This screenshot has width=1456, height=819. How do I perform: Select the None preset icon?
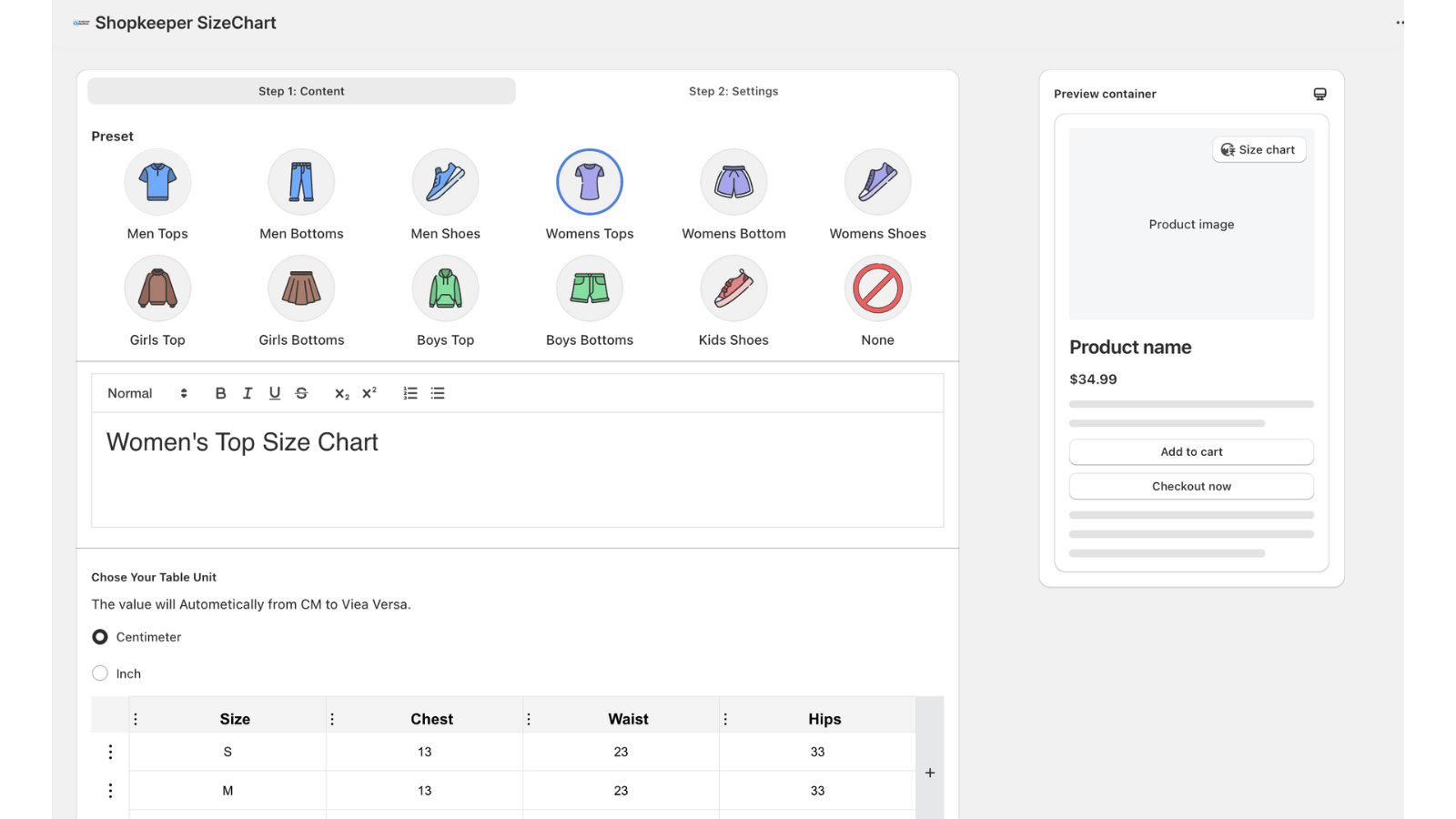[877, 288]
